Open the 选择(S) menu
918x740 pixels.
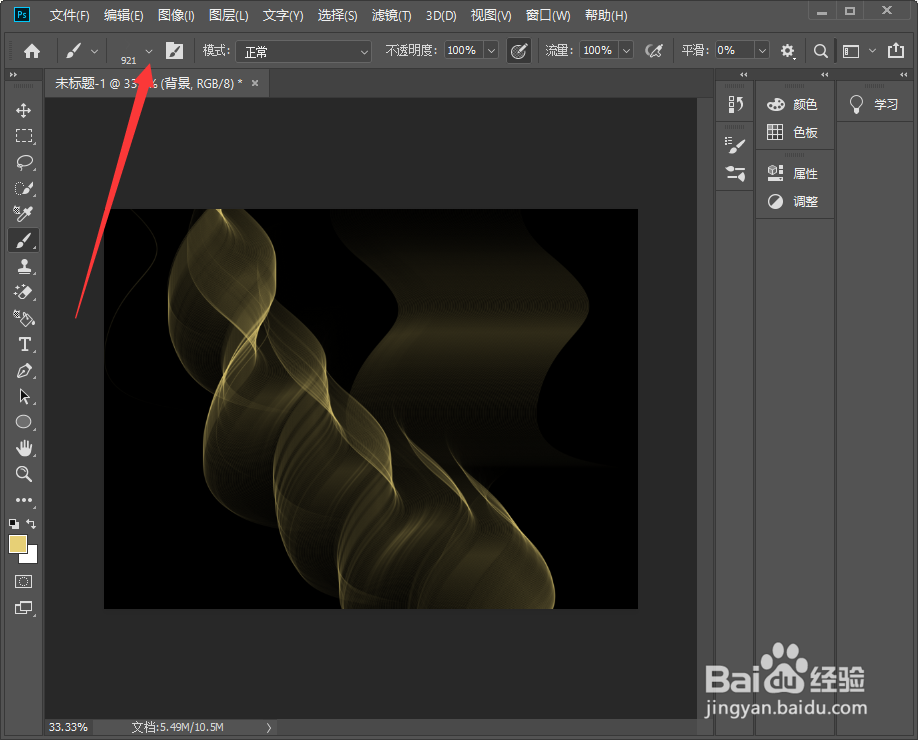pos(337,16)
